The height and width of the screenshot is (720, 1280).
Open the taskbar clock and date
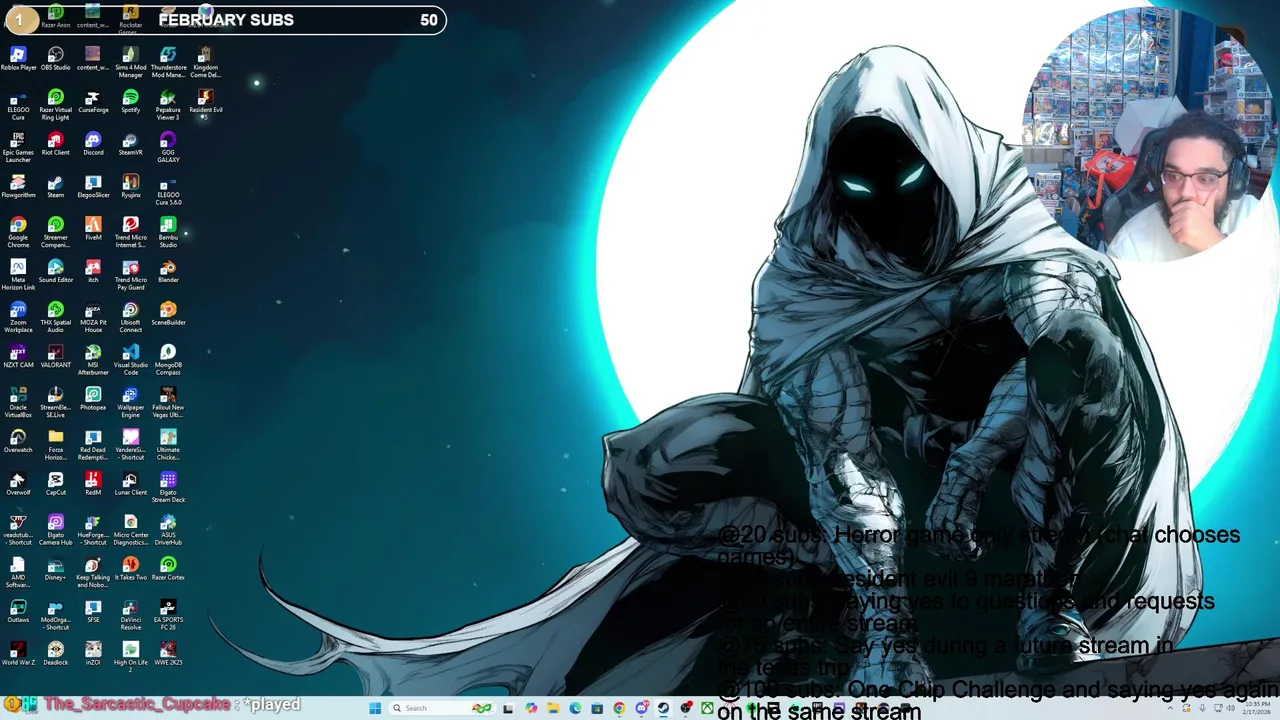point(1259,708)
